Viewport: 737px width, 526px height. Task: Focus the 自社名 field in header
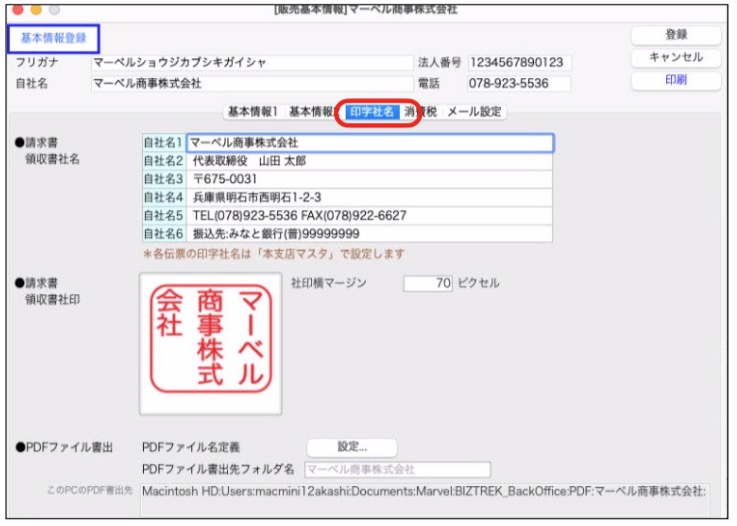(250, 84)
